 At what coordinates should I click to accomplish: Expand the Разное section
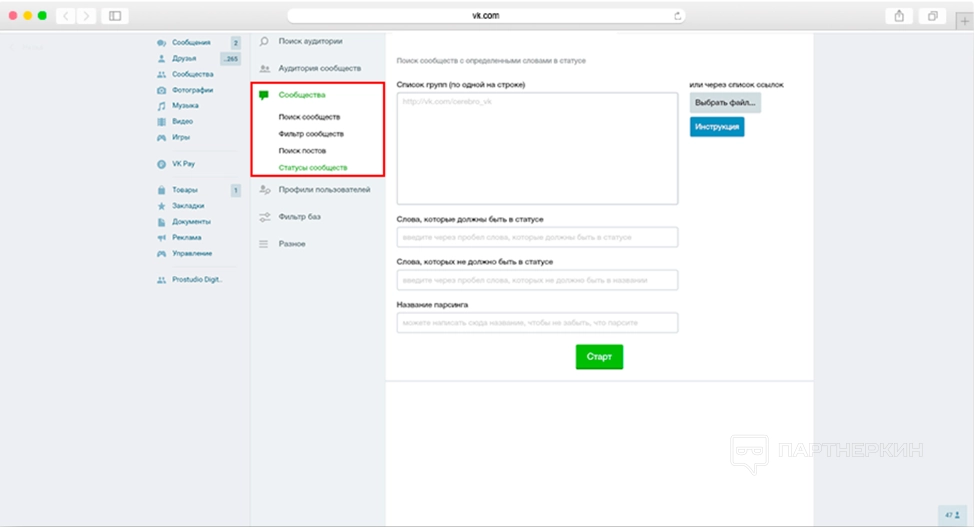[x=292, y=244]
